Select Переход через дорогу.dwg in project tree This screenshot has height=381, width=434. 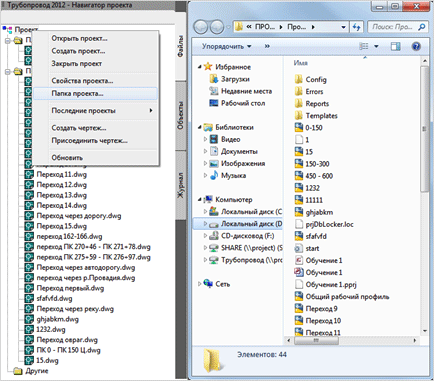[x=79, y=216]
